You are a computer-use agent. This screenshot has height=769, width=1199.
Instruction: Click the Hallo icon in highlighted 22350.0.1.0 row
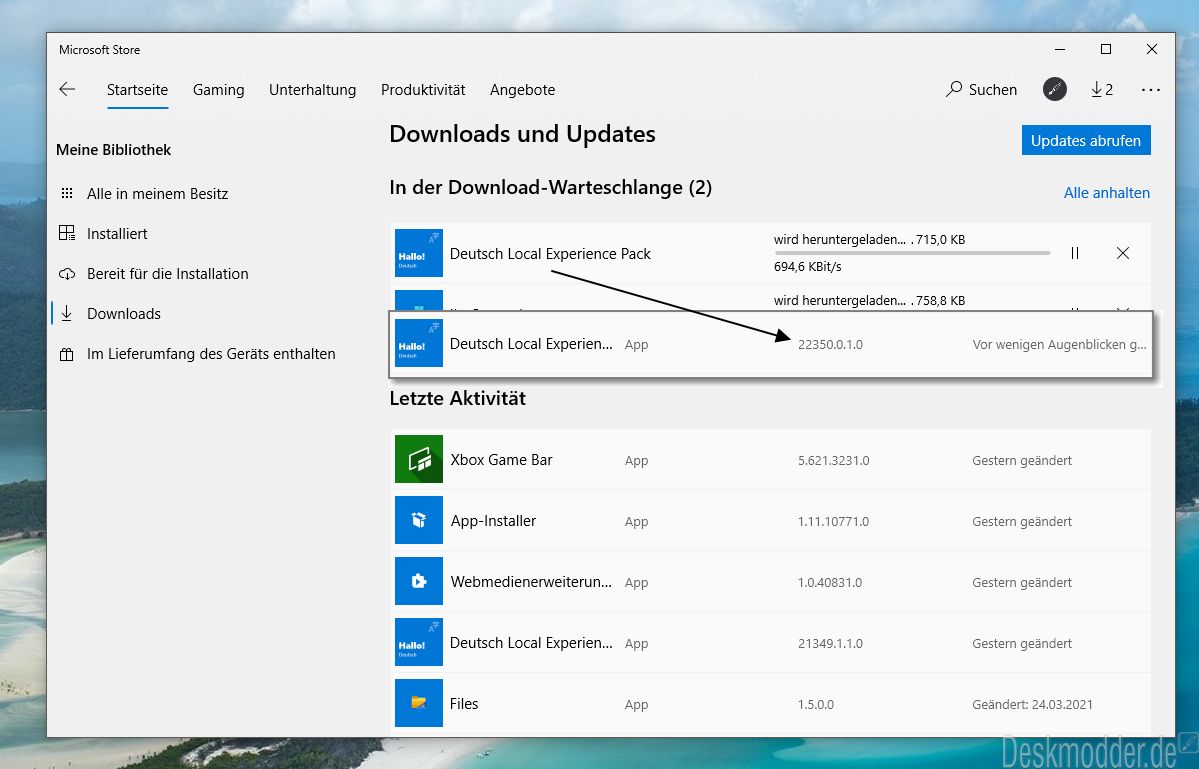pyautogui.click(x=418, y=343)
